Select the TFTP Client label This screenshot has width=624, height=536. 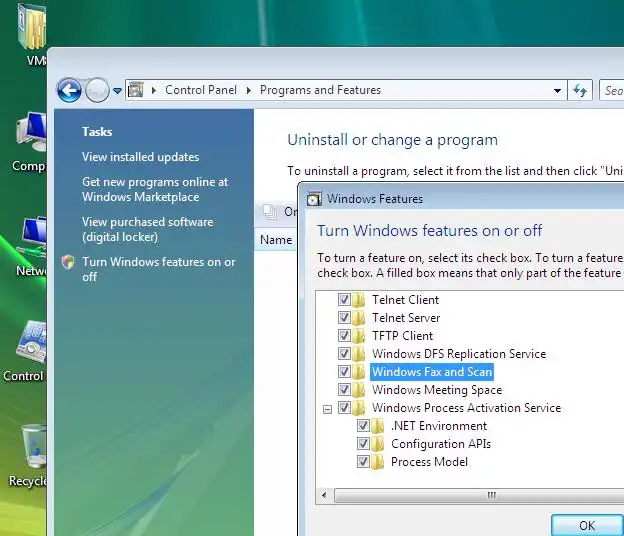click(x=402, y=335)
